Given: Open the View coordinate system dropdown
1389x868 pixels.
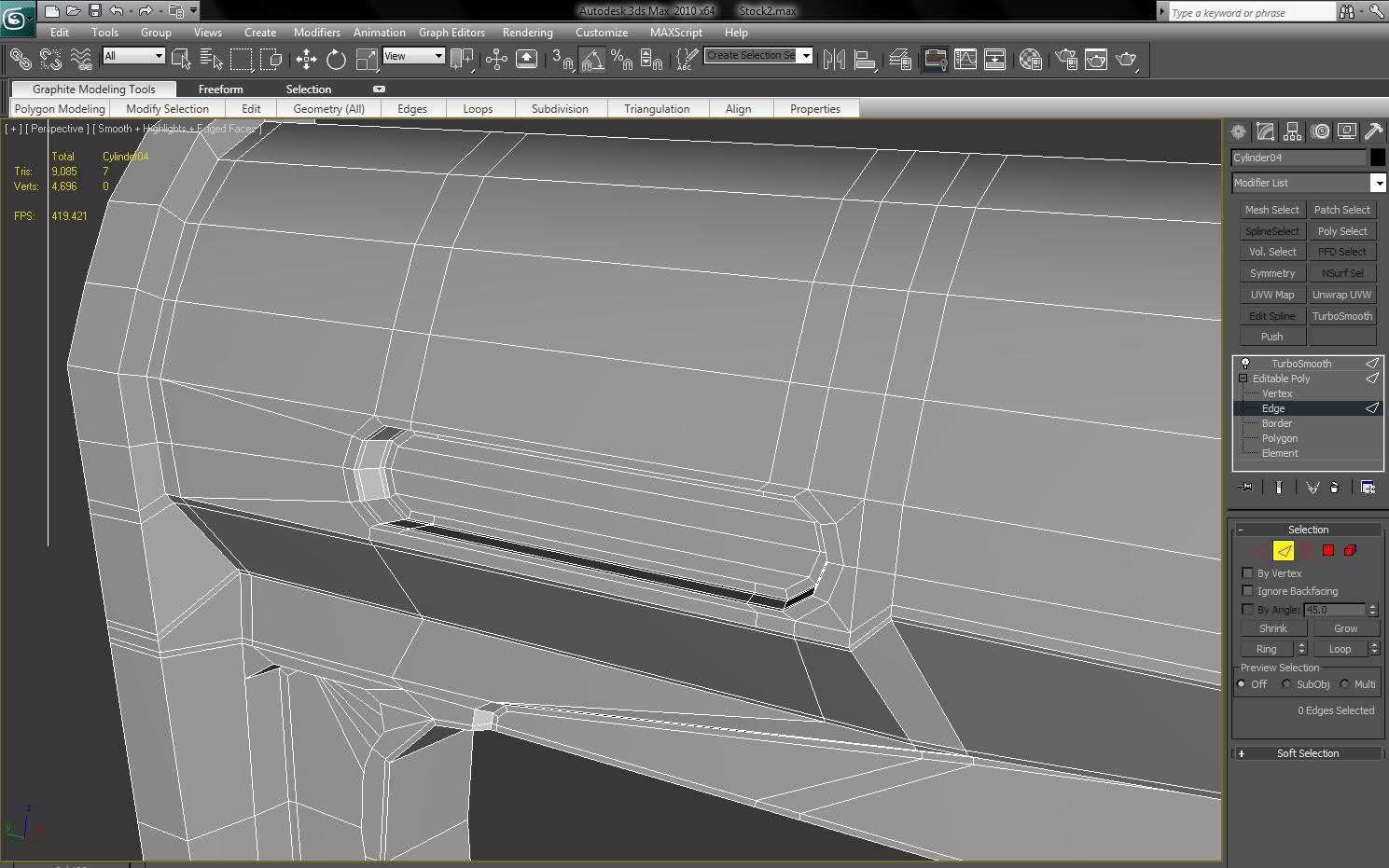Looking at the screenshot, I should [413, 56].
